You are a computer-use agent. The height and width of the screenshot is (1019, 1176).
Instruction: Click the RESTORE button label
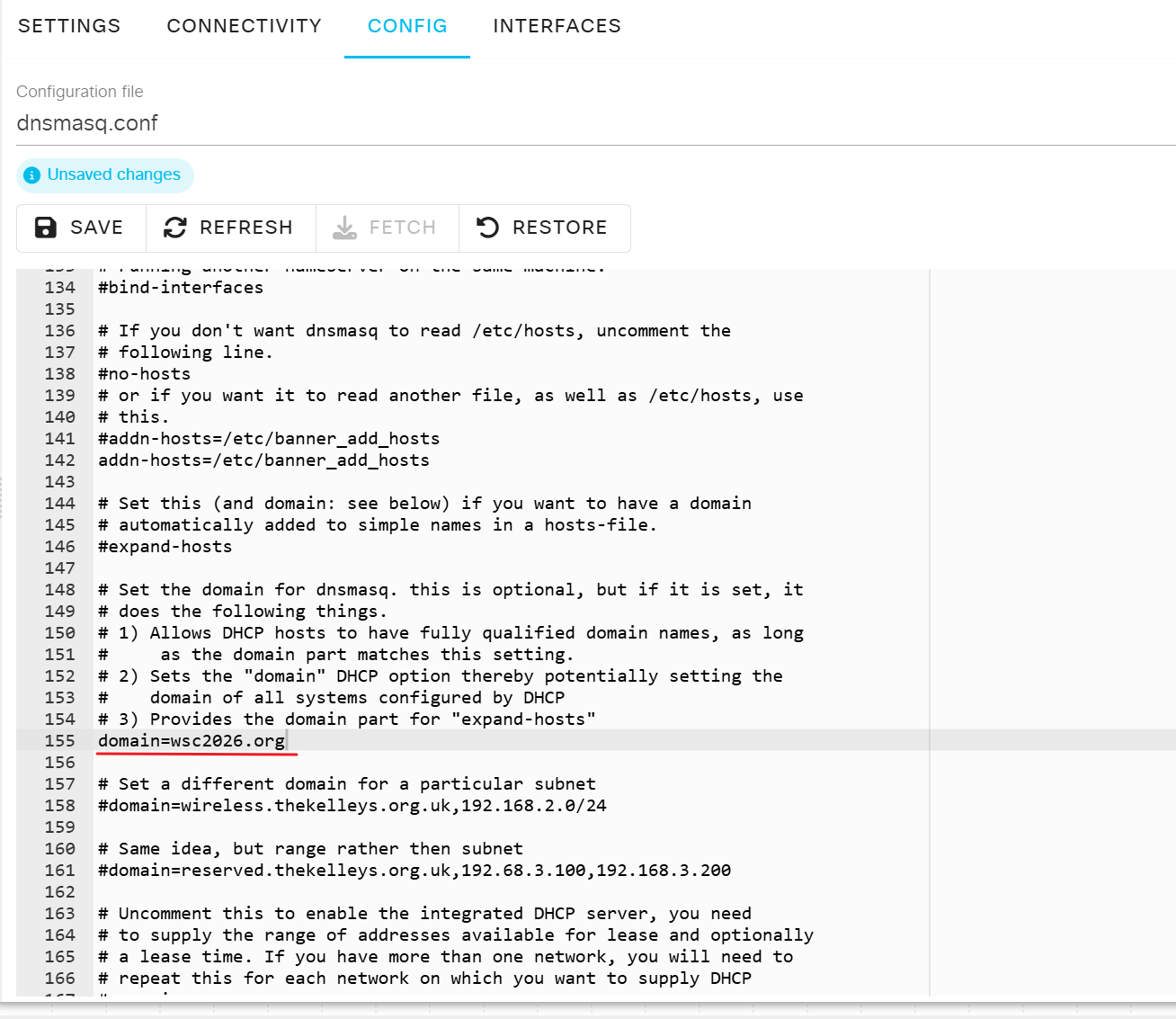(560, 228)
